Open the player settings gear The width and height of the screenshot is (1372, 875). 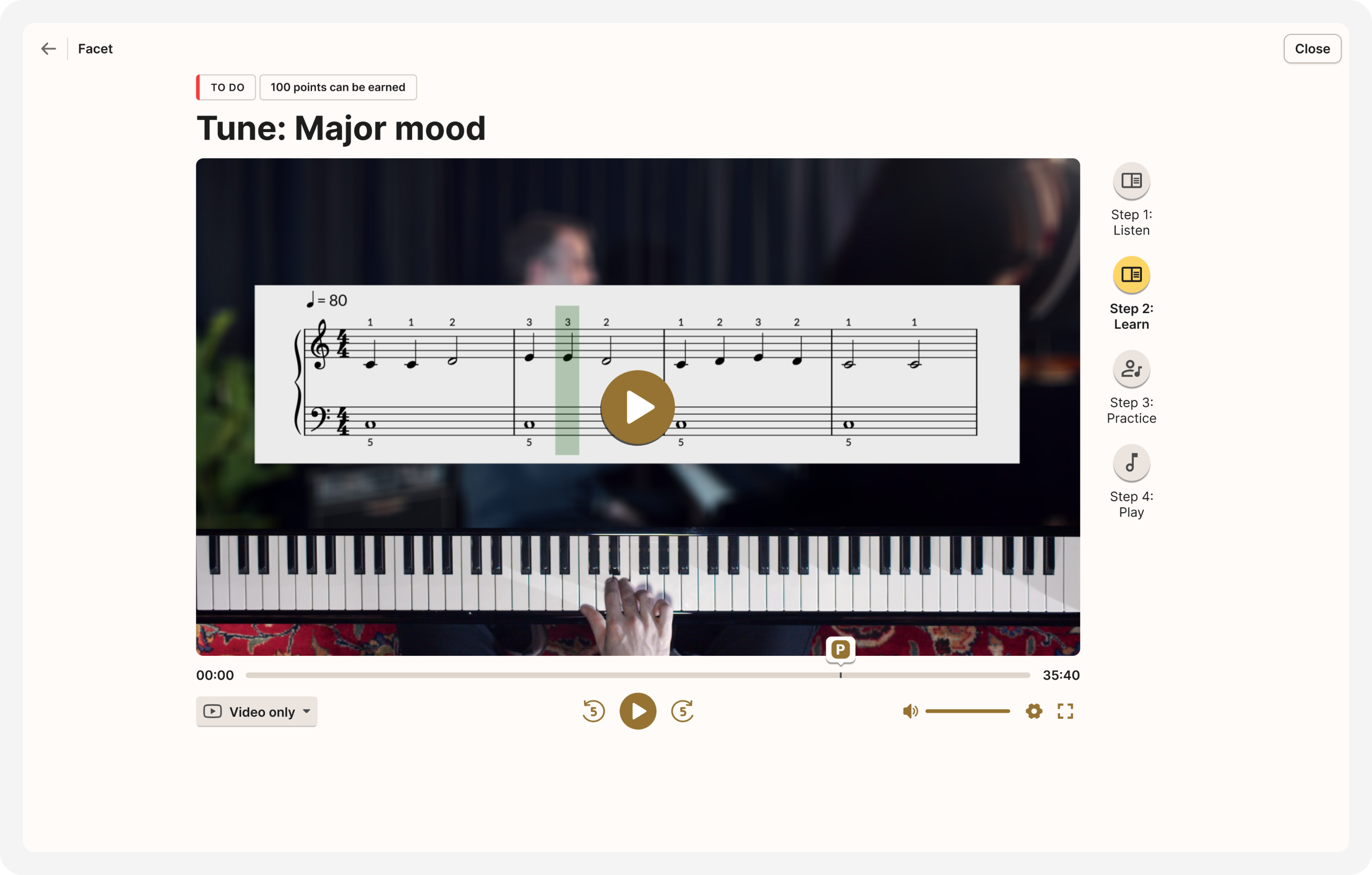1034,711
